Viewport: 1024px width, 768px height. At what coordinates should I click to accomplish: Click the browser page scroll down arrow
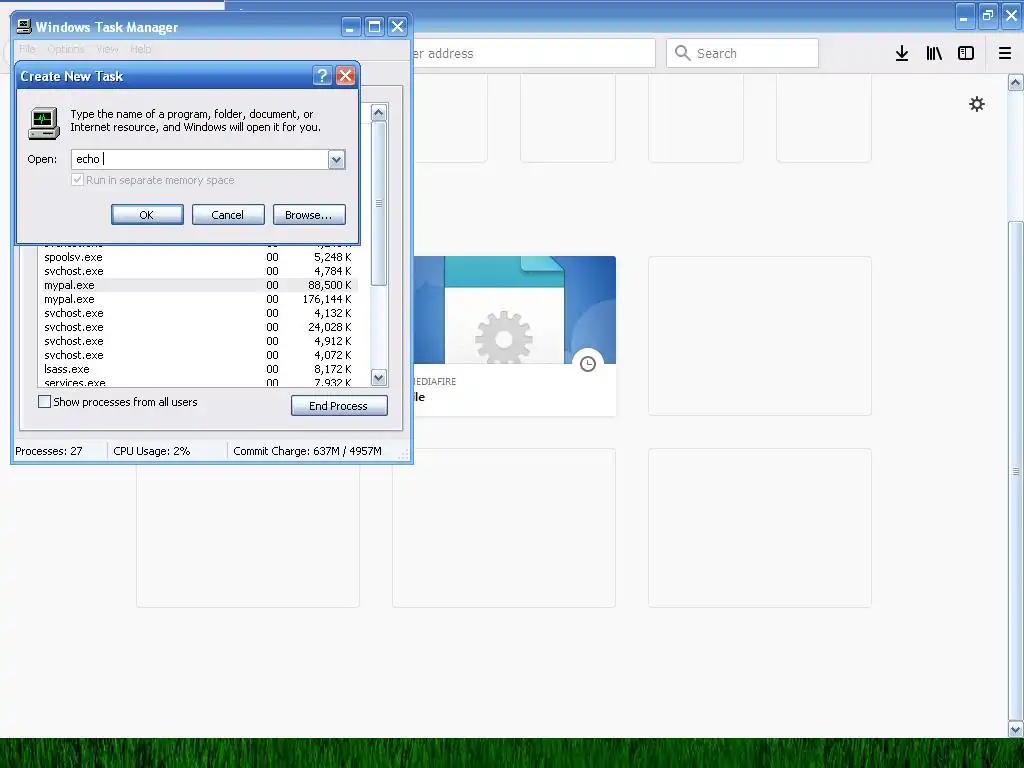click(1016, 729)
